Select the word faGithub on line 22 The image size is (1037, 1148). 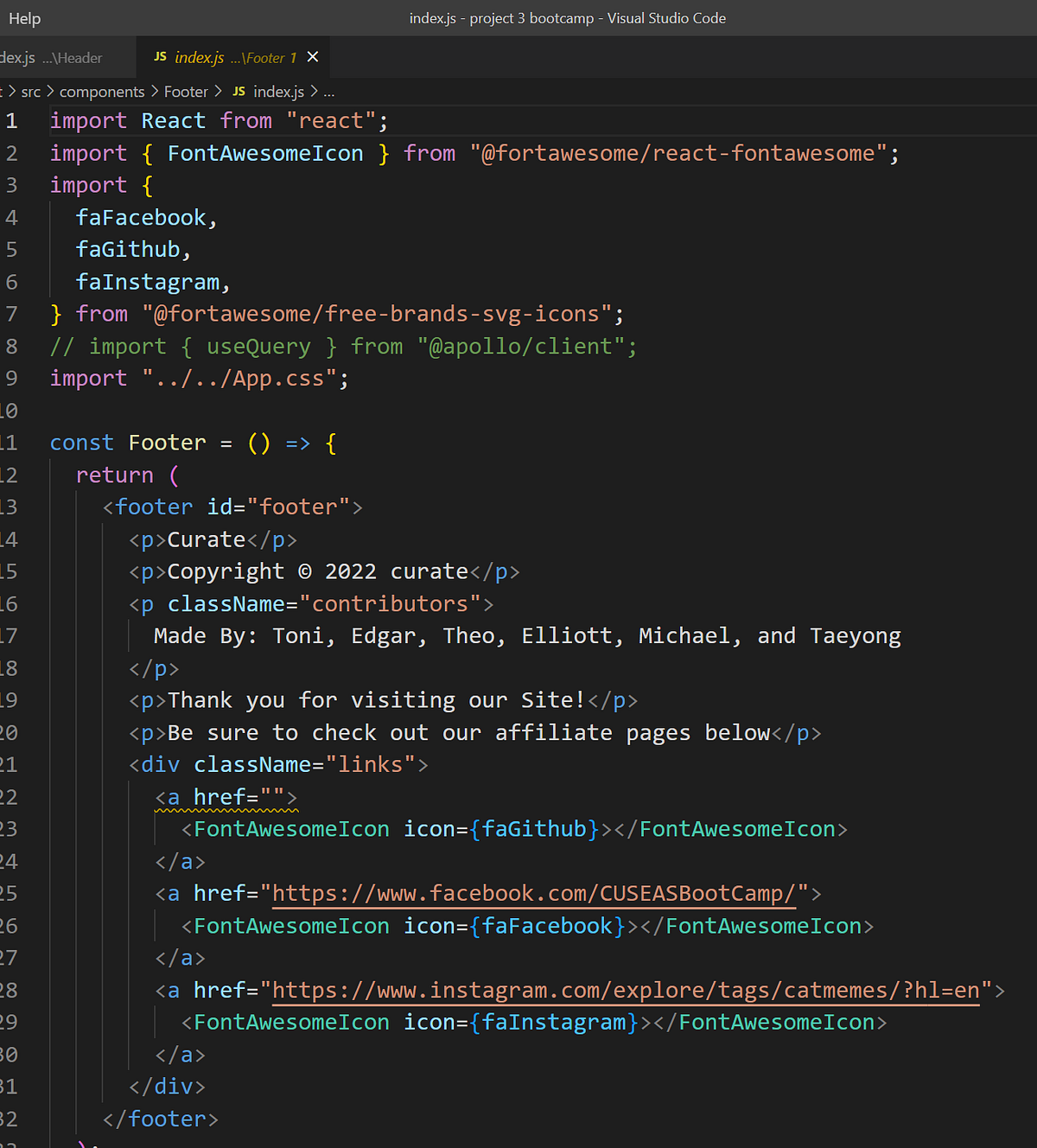[x=536, y=828]
